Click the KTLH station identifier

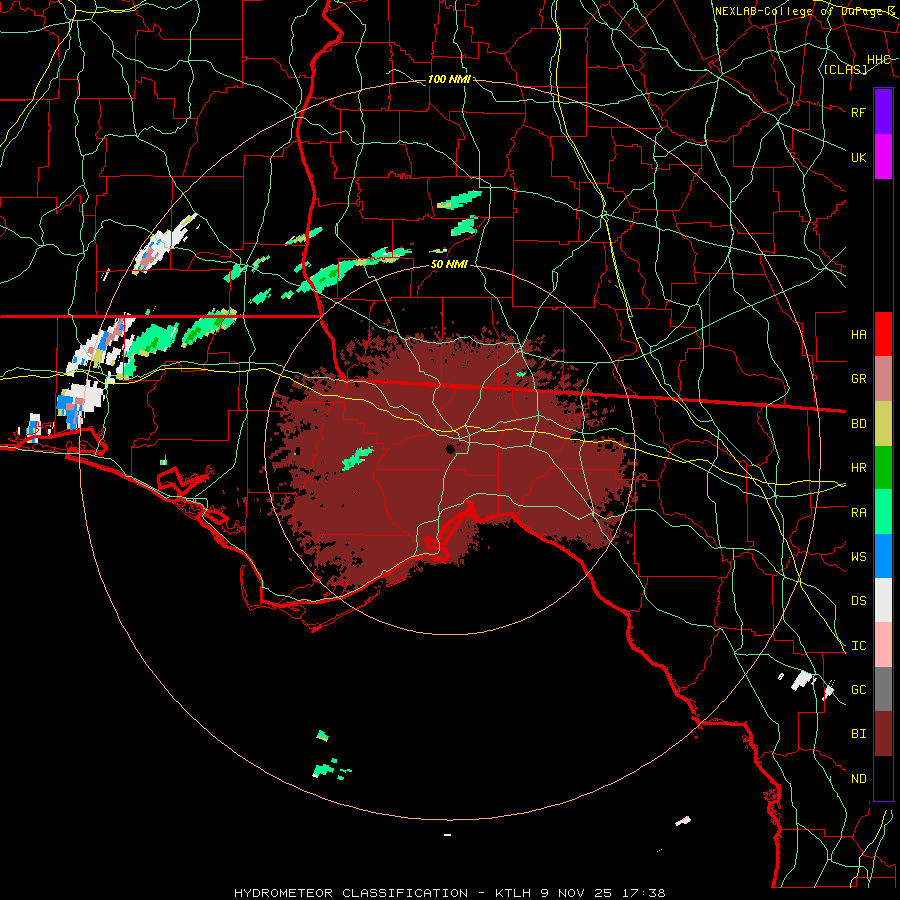516,893
